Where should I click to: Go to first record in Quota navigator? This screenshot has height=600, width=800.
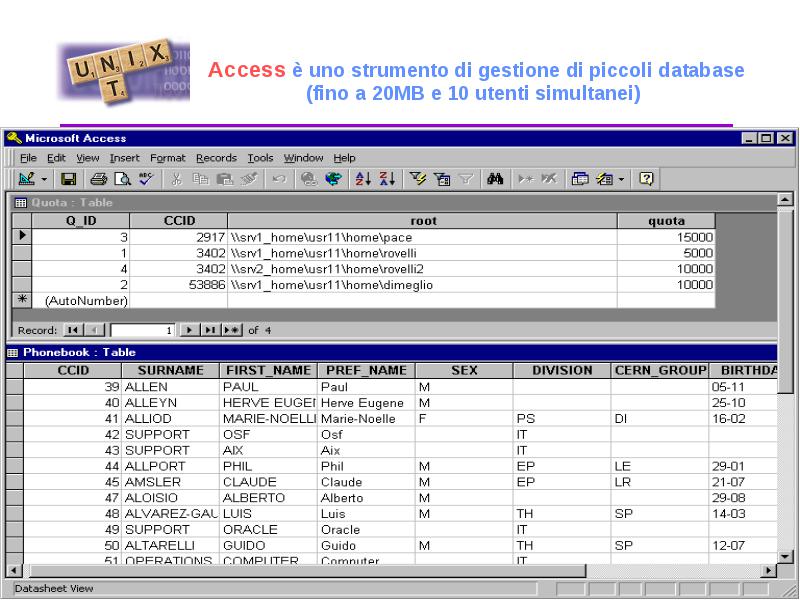click(73, 330)
